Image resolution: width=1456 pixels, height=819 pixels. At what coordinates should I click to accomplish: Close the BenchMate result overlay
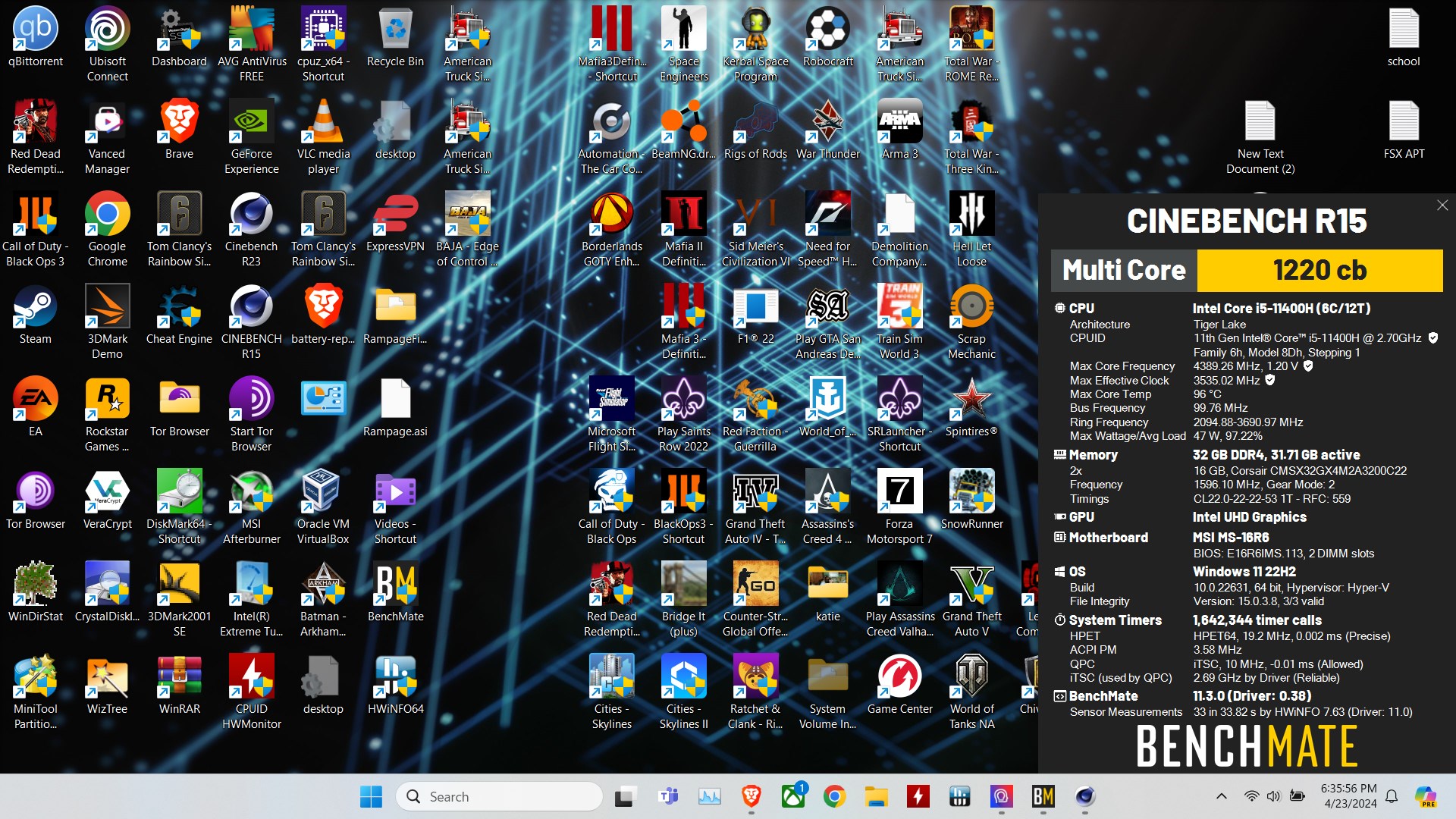[x=1442, y=206]
